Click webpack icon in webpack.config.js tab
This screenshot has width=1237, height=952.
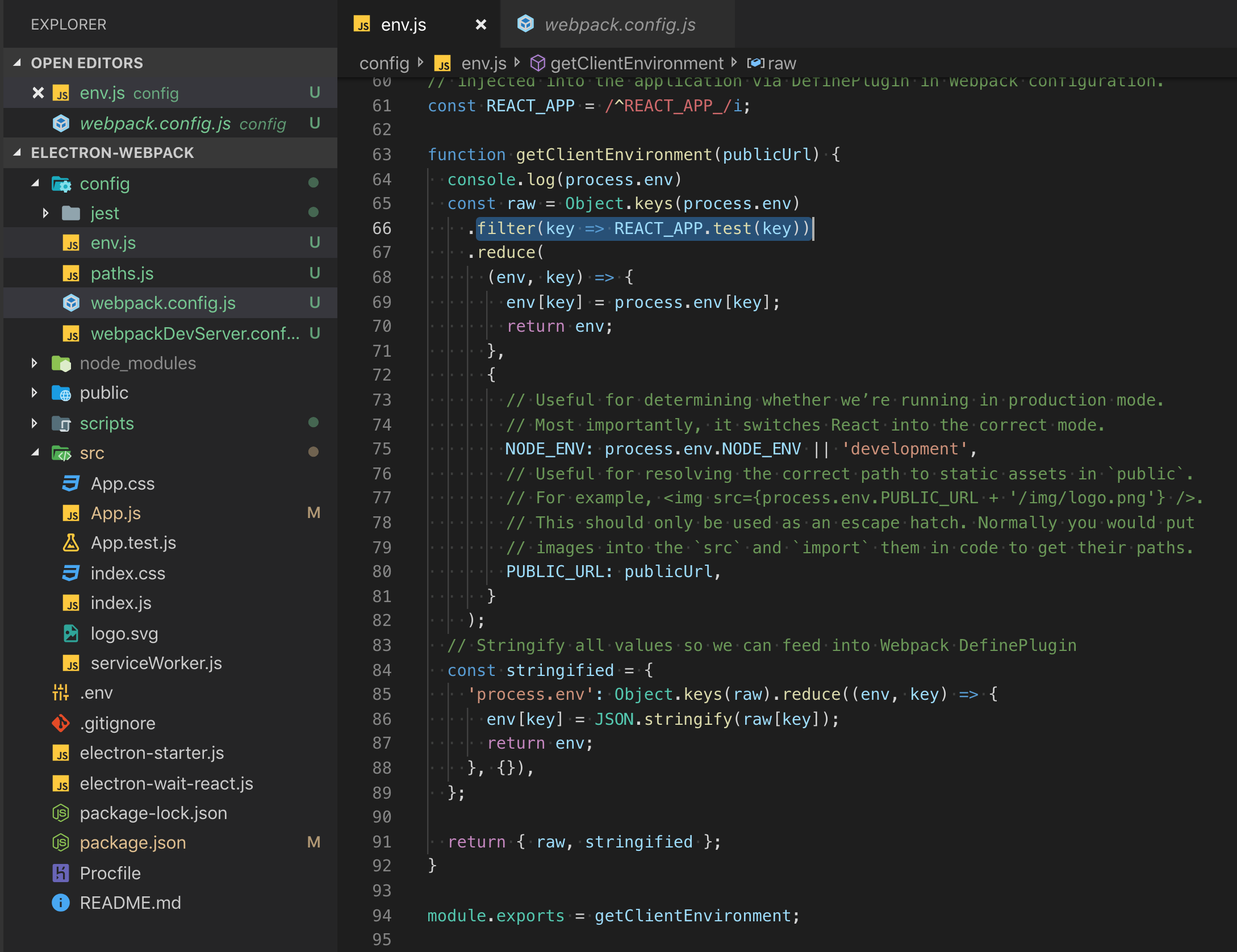[x=526, y=23]
